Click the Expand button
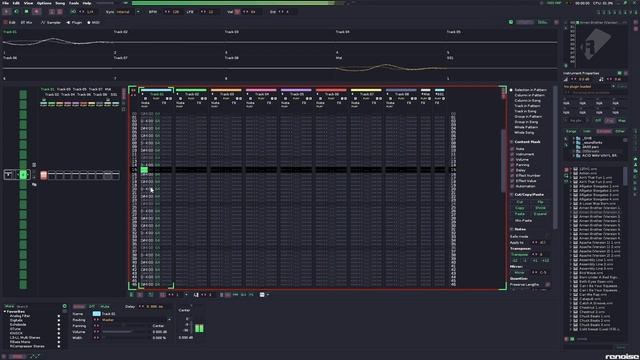Viewport: 640px width, 360px height. coord(540,213)
